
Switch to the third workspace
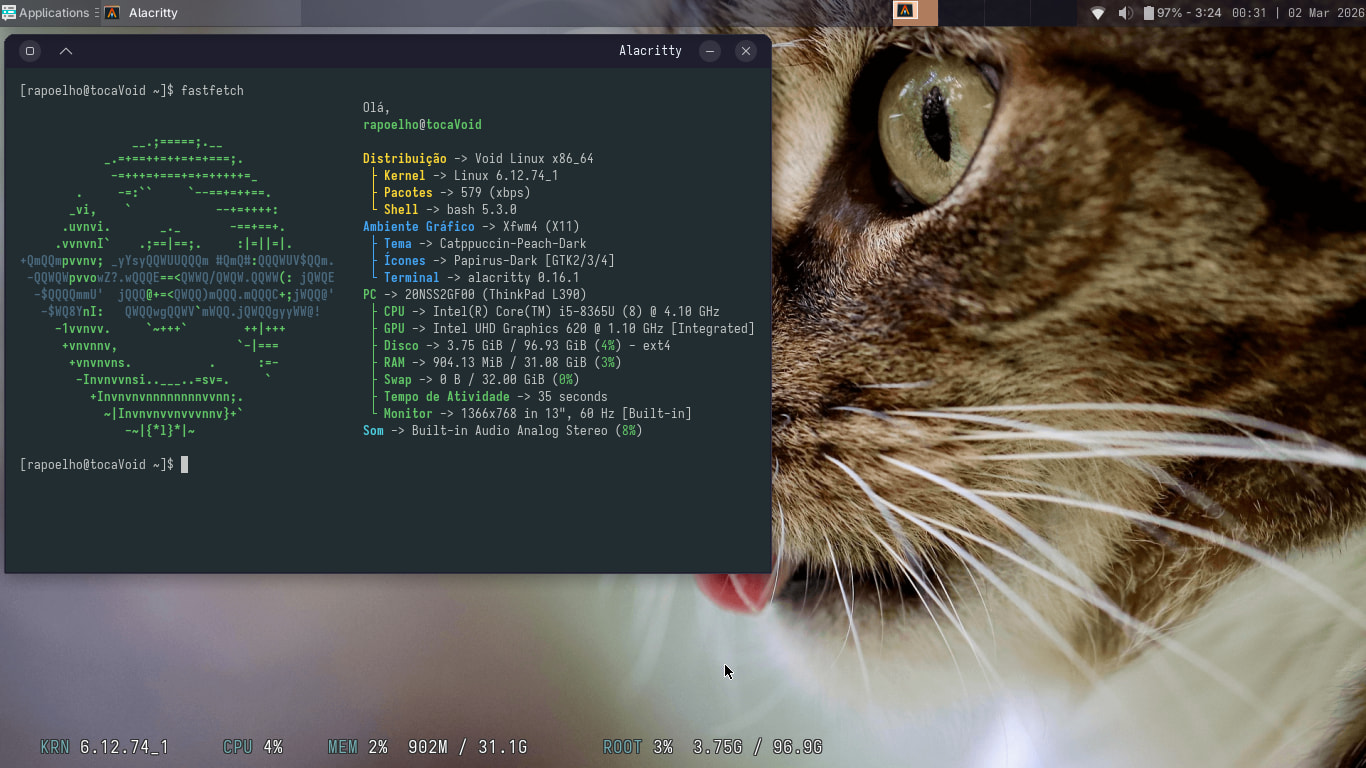point(1007,12)
